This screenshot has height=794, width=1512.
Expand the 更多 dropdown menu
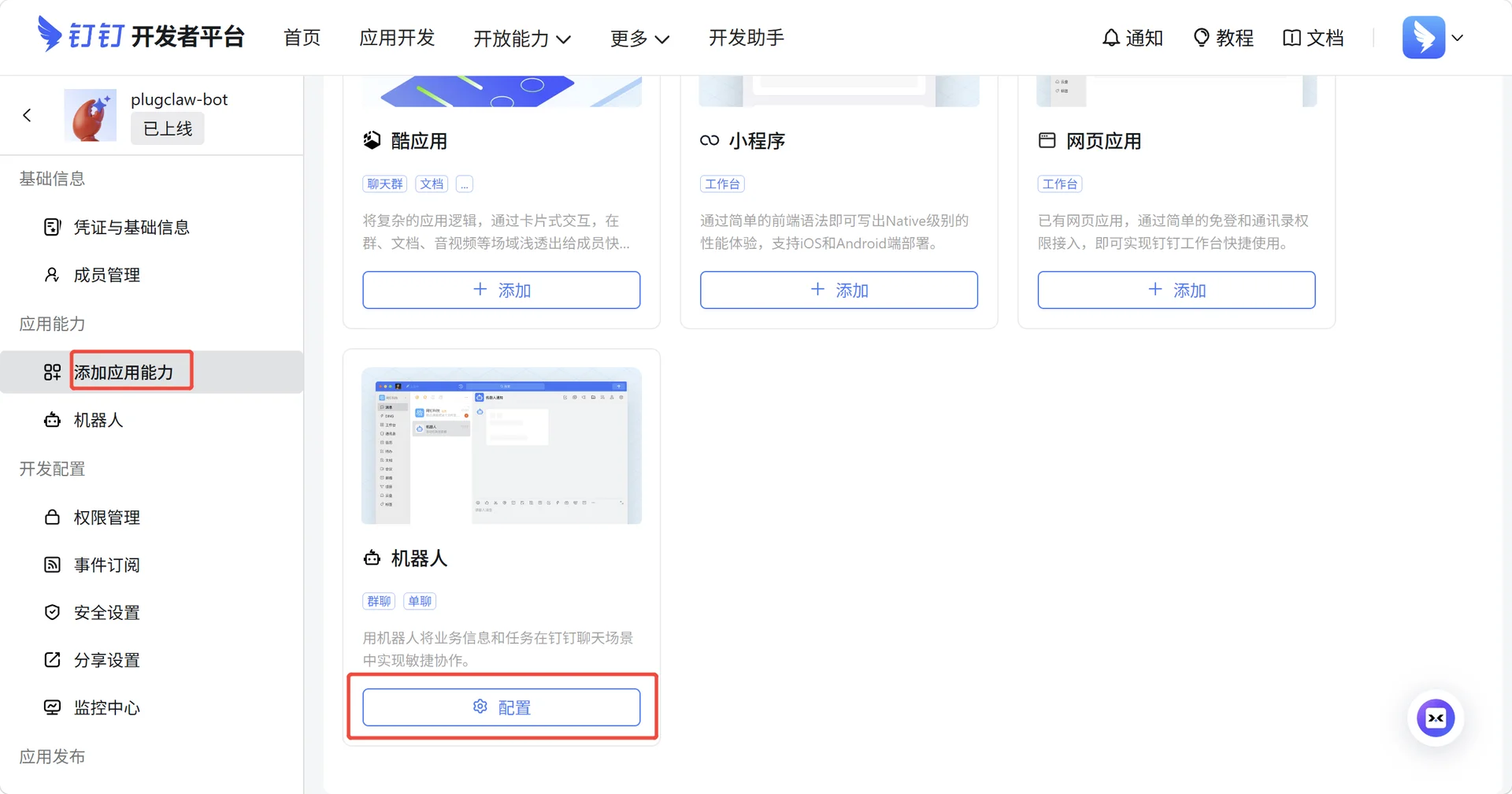click(x=639, y=38)
